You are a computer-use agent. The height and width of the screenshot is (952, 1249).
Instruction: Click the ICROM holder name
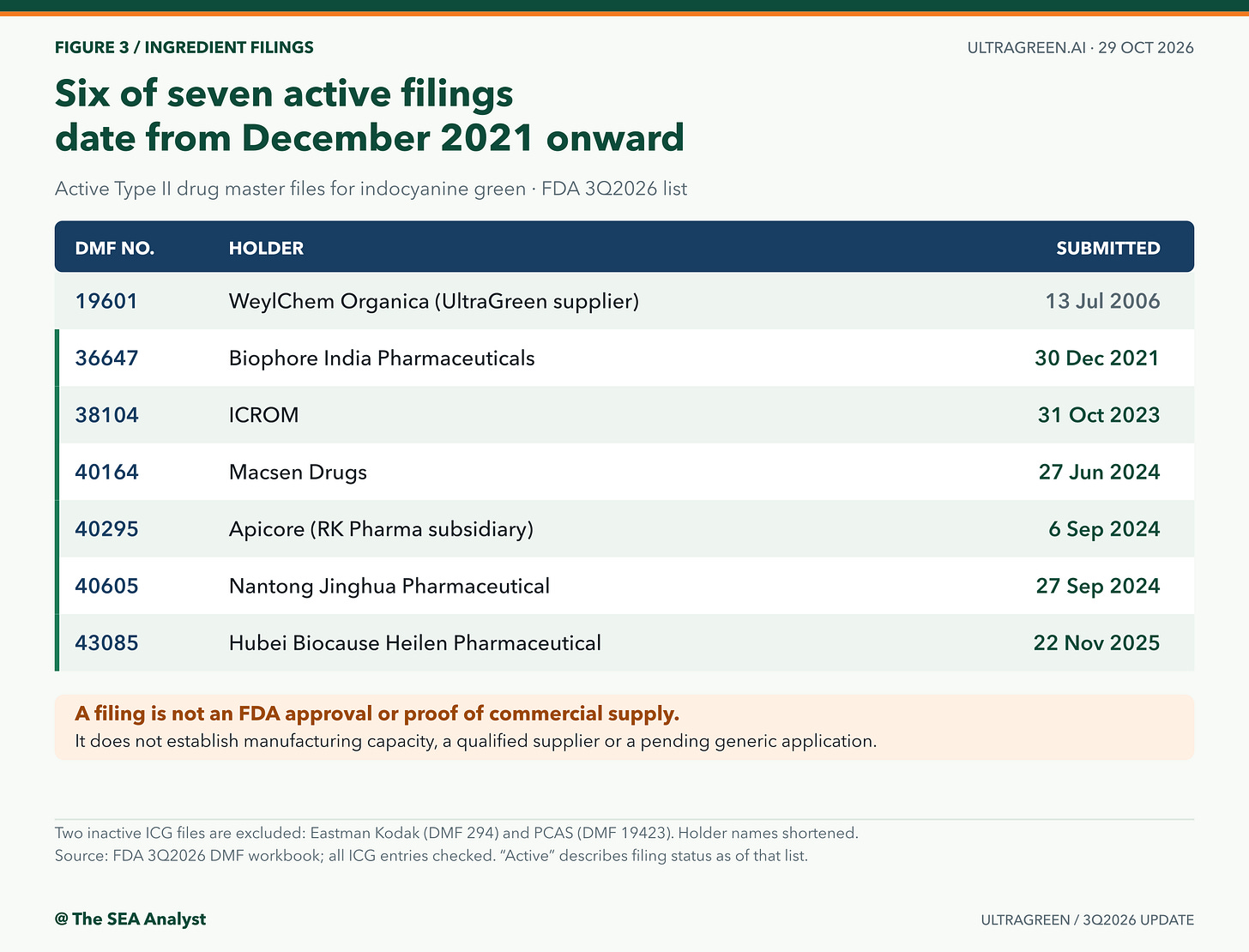264,415
